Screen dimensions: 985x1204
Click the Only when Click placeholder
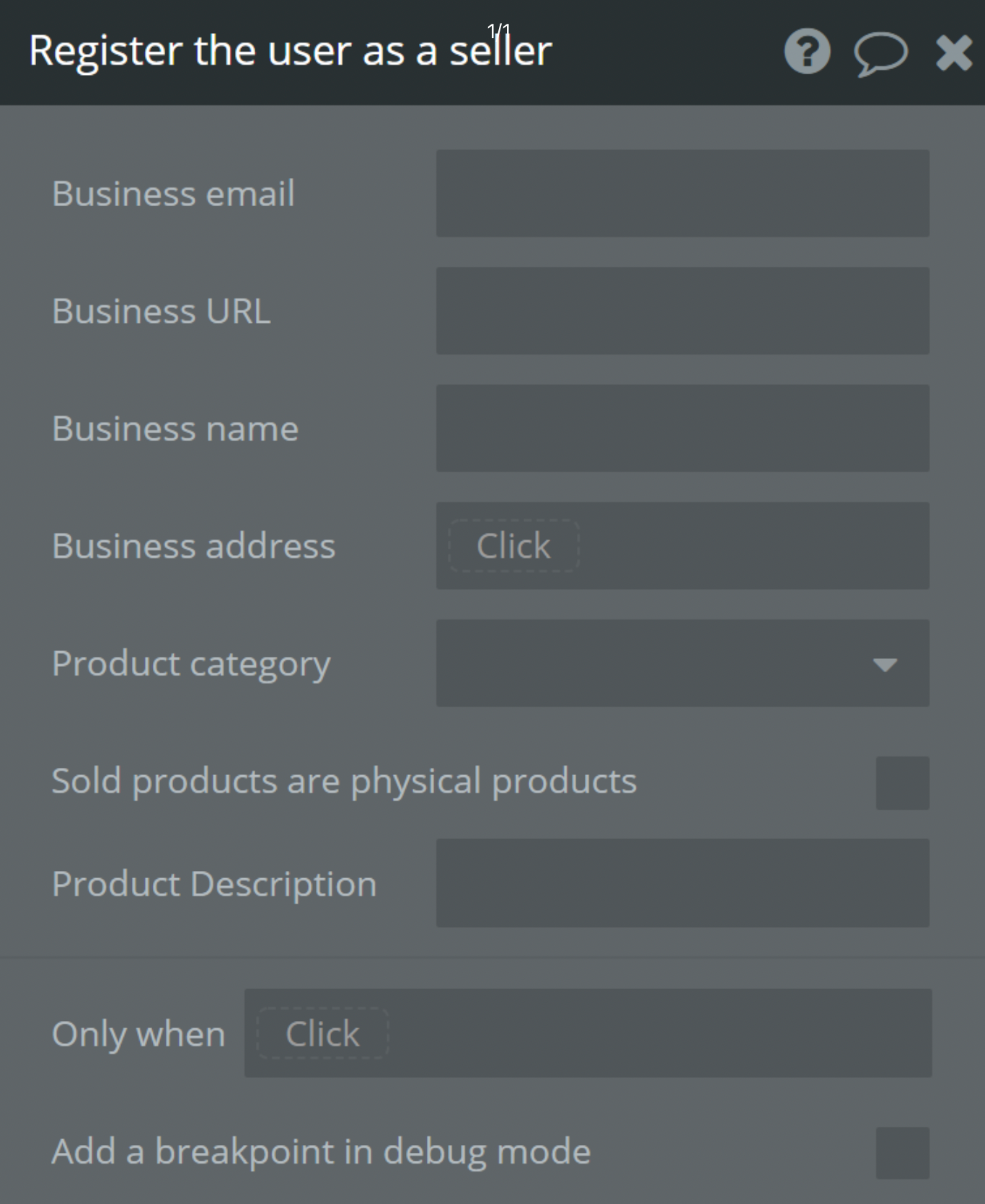click(x=322, y=1034)
